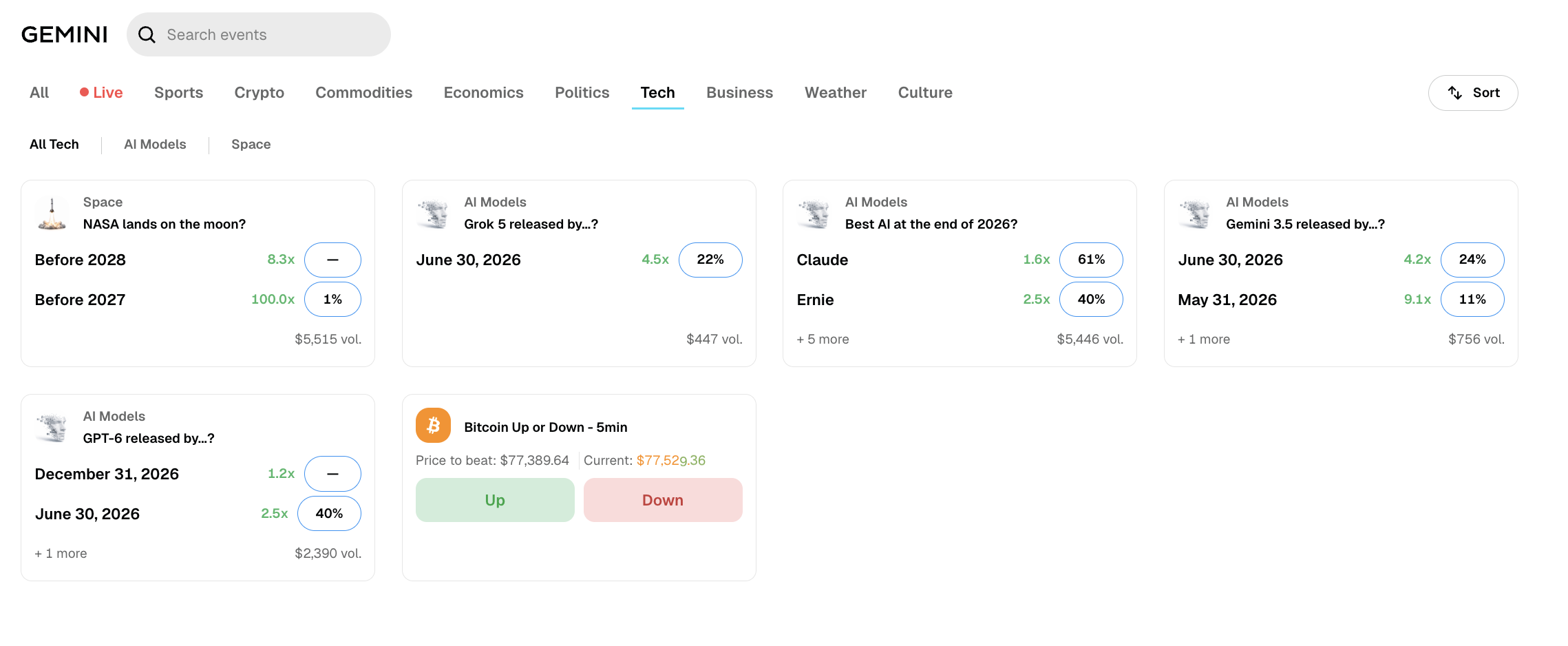Screen dimensions: 1568x646
Task: Open Grok 5 released by market
Action: coord(531,225)
